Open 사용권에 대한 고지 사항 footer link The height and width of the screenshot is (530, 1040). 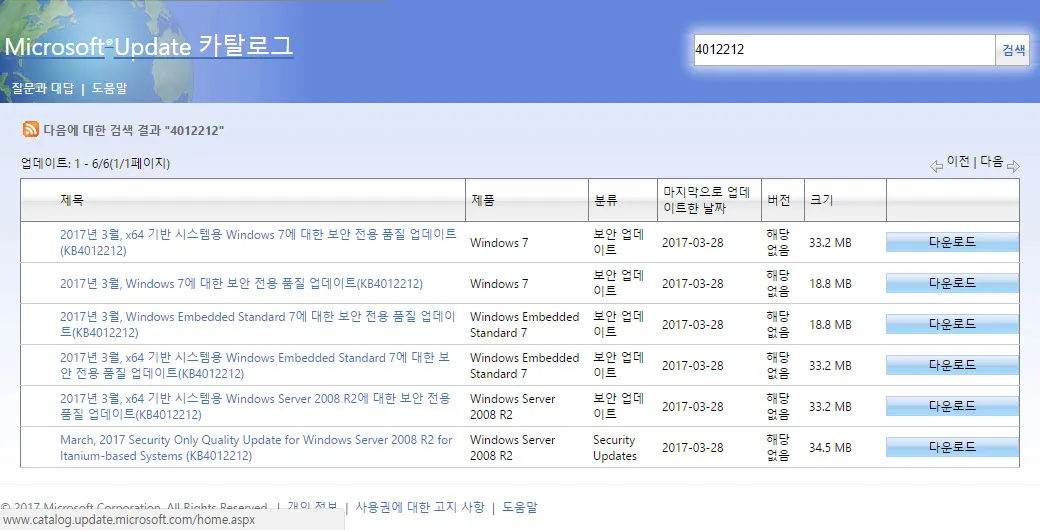(x=420, y=507)
